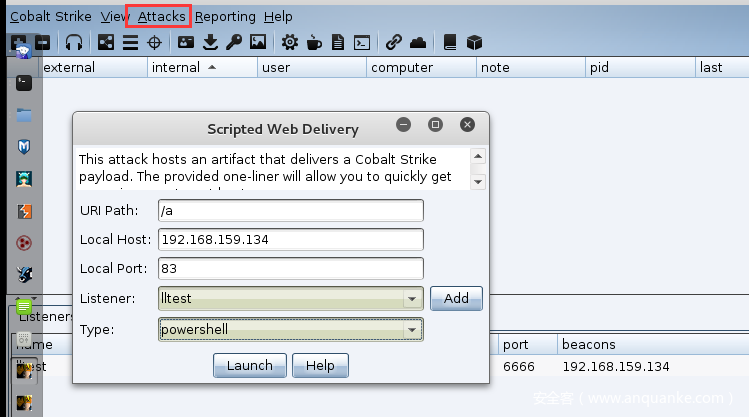Expand the Listener dropdown showing lltest
The image size is (749, 417).
pyautogui.click(x=291, y=299)
